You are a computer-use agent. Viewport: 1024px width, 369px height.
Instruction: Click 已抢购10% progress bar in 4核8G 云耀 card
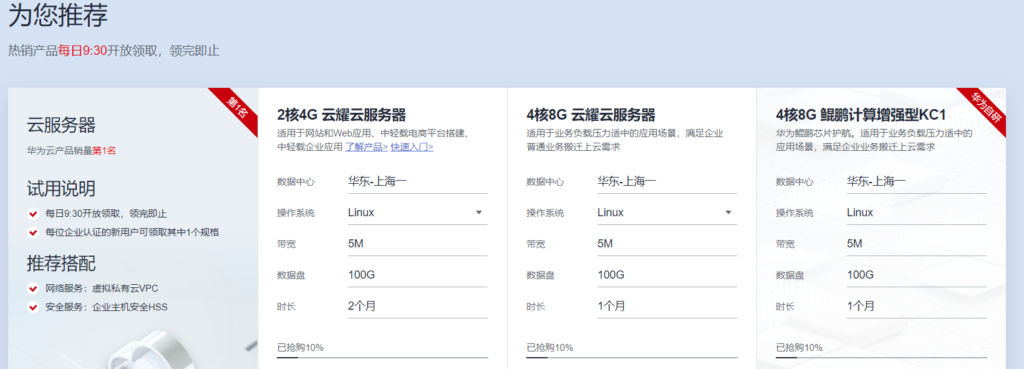coord(632,357)
